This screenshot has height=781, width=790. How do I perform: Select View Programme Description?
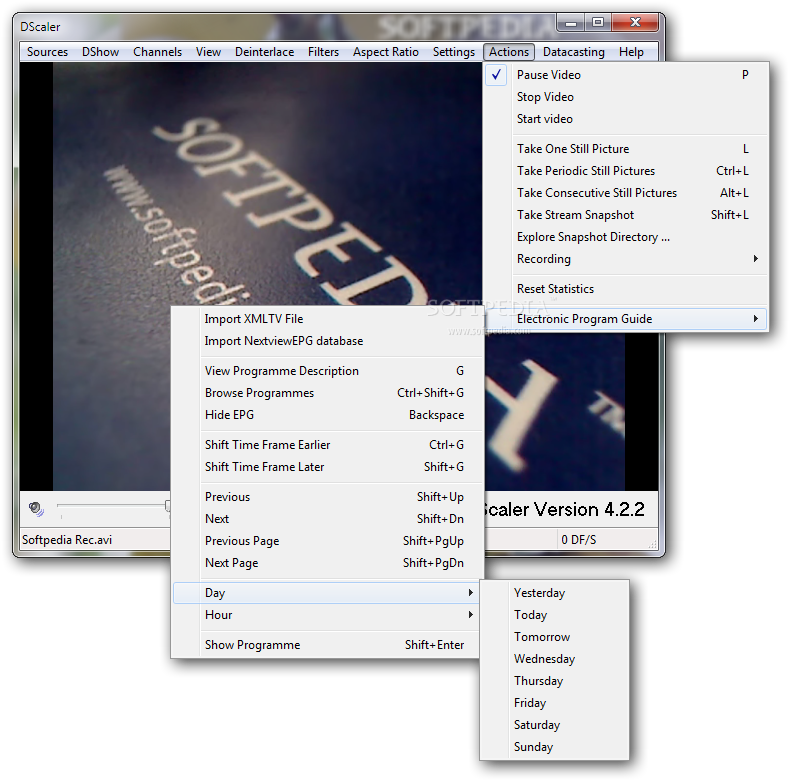click(x=326, y=371)
